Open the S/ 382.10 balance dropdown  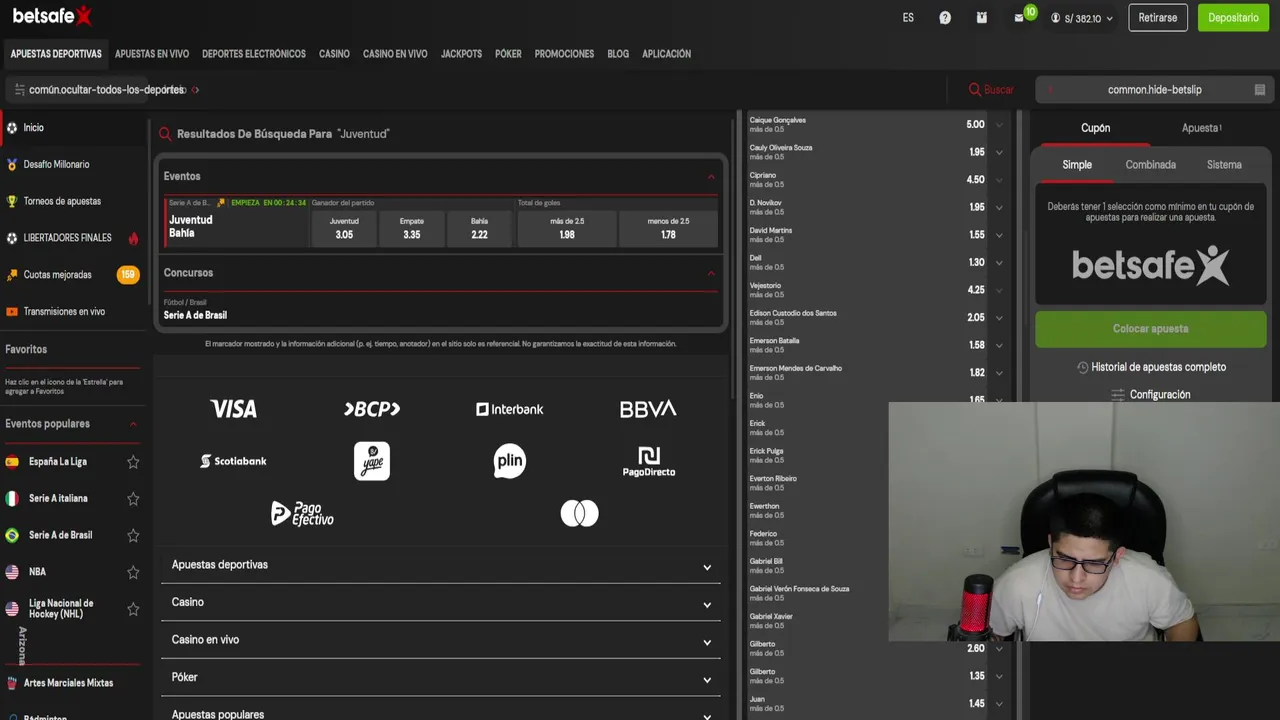click(x=1082, y=18)
